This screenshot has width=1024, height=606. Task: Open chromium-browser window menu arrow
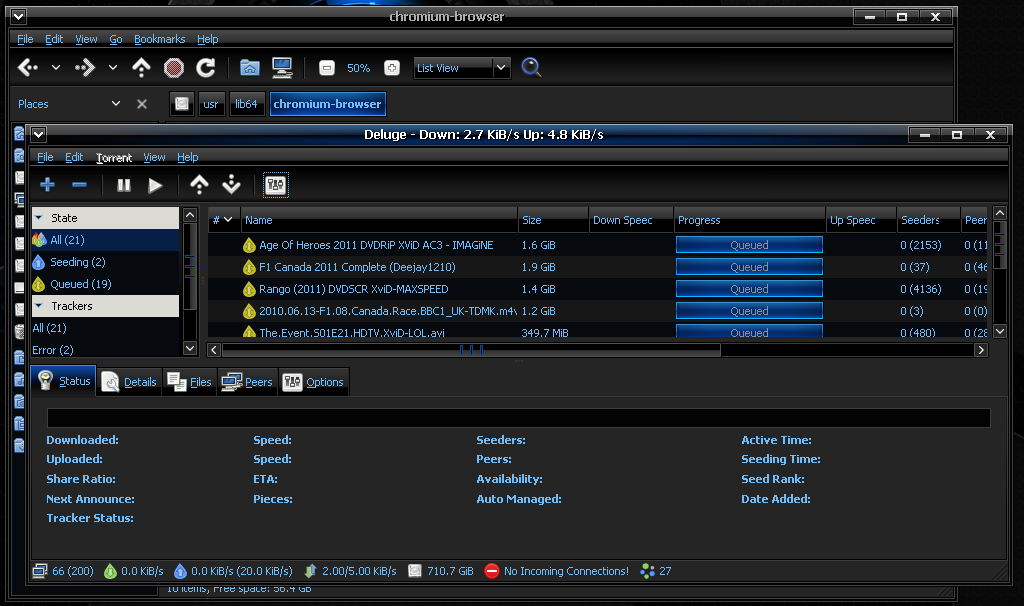coord(19,16)
